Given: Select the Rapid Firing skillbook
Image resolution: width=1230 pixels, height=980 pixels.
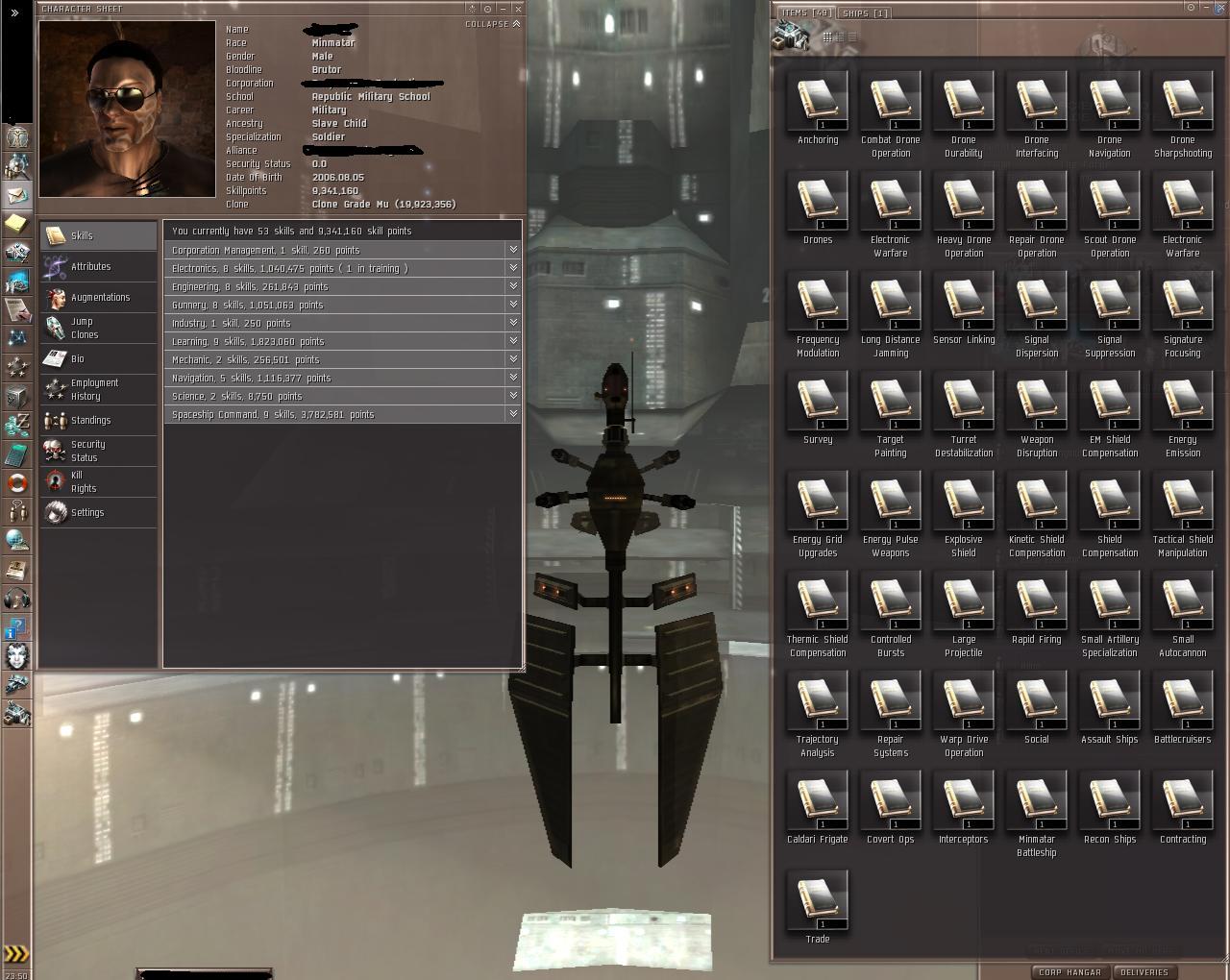Looking at the screenshot, I should (x=1037, y=608).
